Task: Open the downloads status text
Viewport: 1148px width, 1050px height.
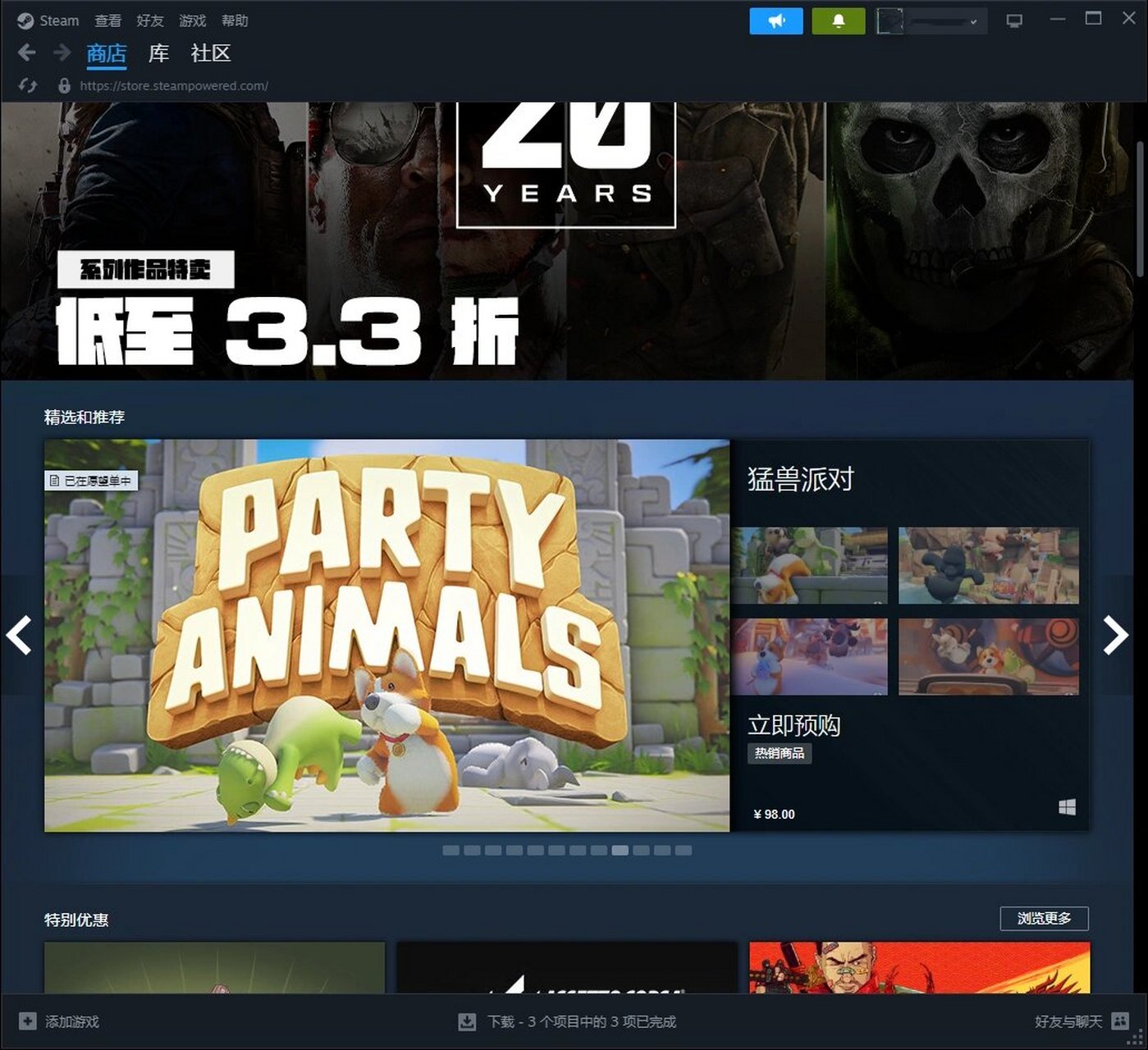Action: tap(582, 1022)
